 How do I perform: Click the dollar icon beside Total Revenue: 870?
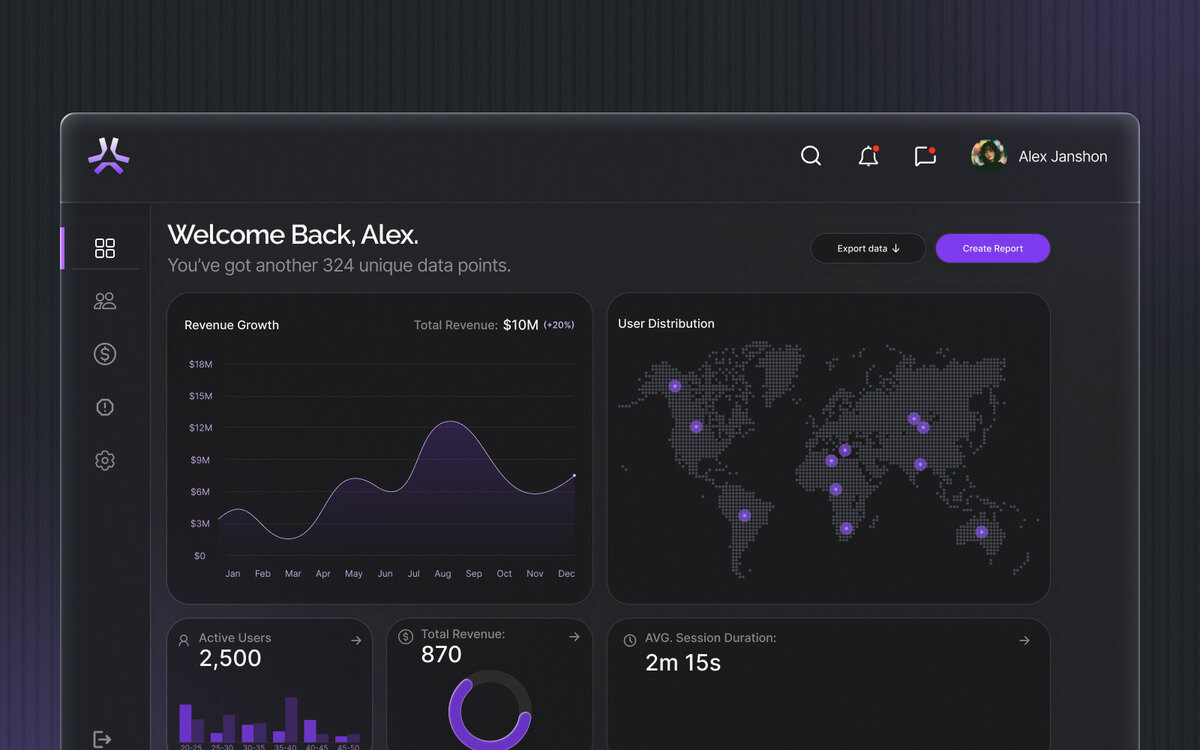[406, 636]
